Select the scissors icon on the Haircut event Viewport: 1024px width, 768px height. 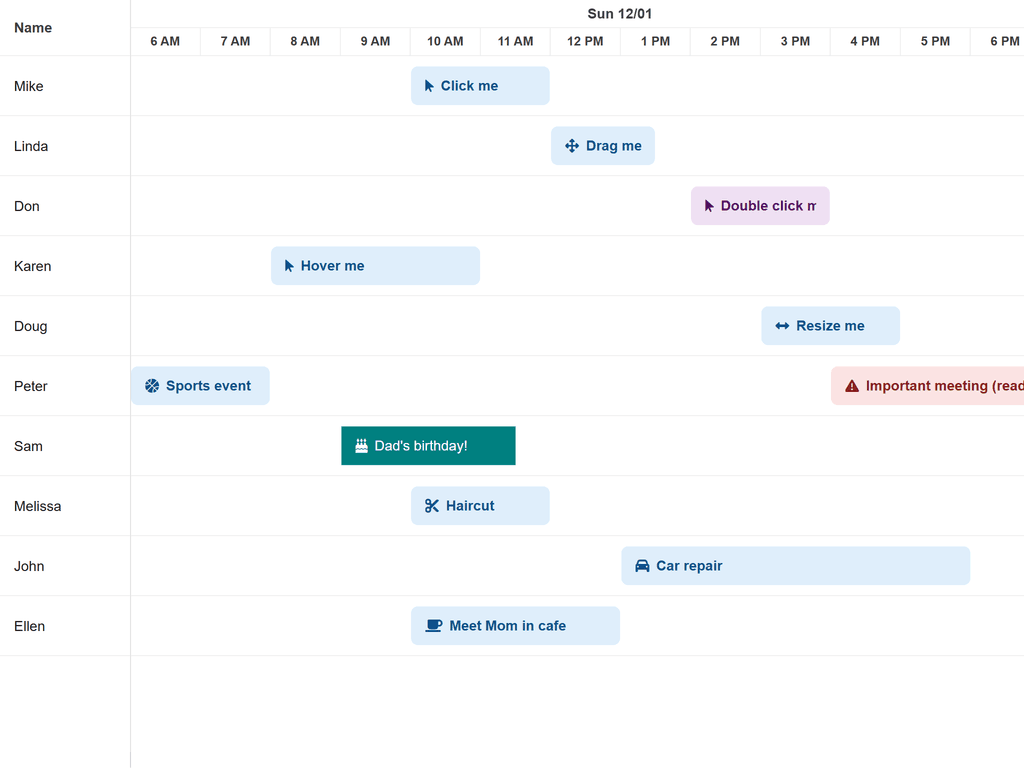point(430,505)
